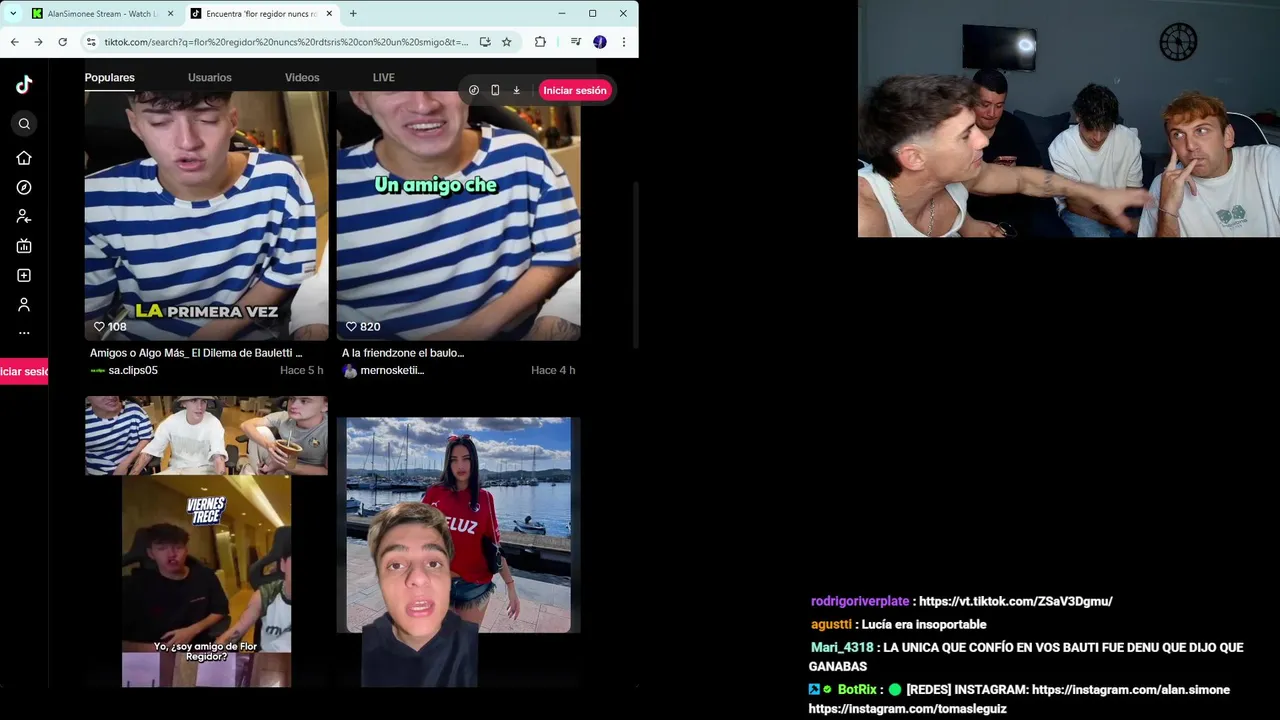The height and width of the screenshot is (720, 1280).
Task: Open the LIVE icon in TikTok sidebar
Action: [x=24, y=246]
